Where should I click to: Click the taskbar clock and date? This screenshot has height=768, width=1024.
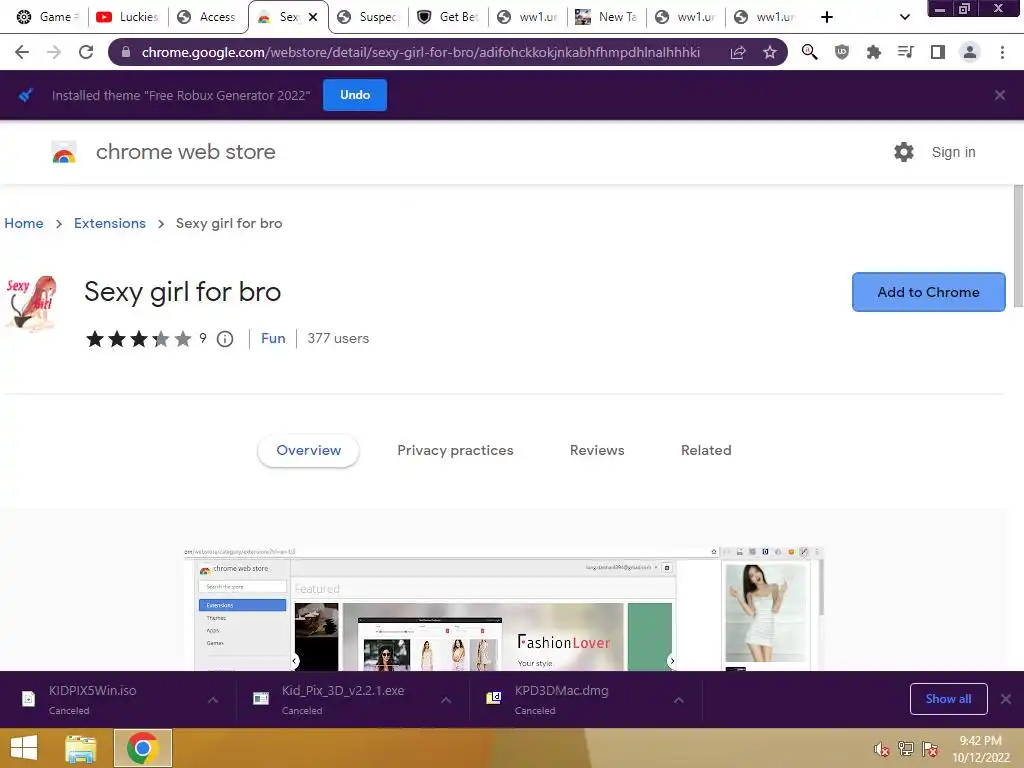(980, 749)
